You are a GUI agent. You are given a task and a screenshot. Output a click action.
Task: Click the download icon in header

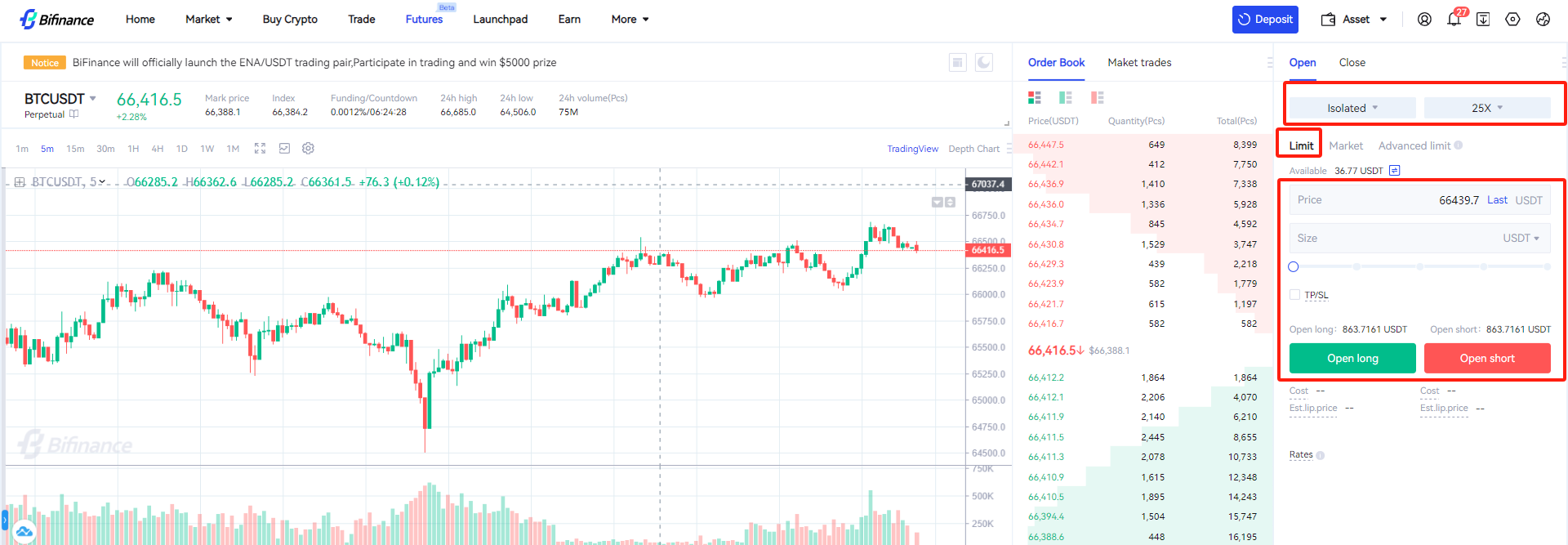tap(1483, 20)
